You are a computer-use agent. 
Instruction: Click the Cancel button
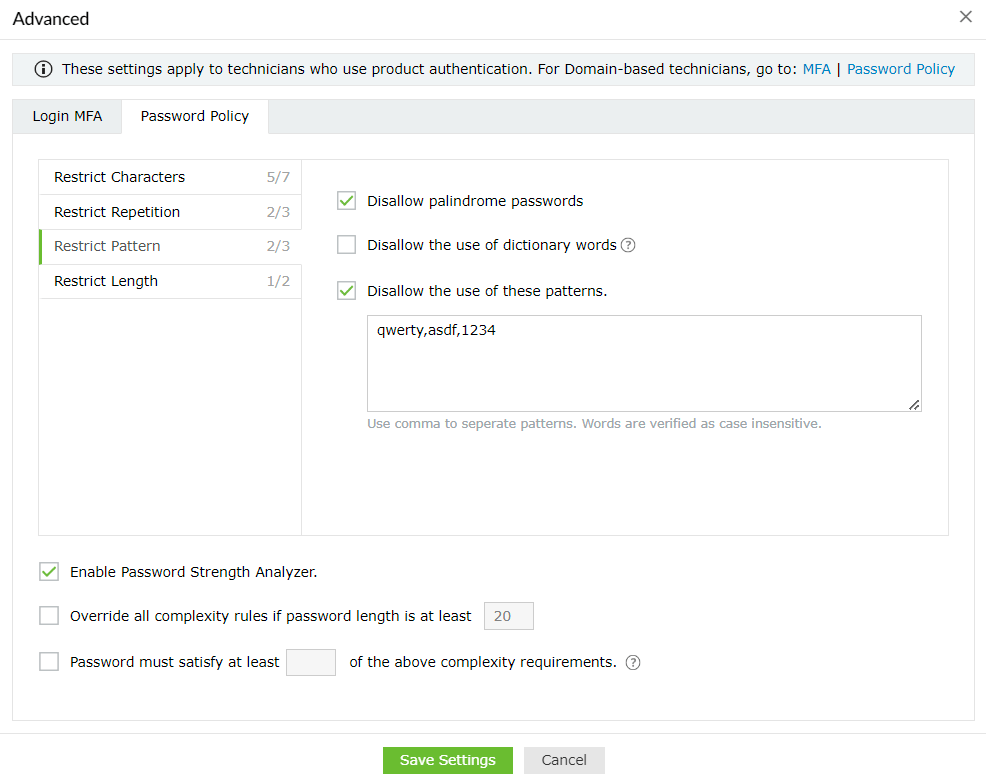[564, 760]
